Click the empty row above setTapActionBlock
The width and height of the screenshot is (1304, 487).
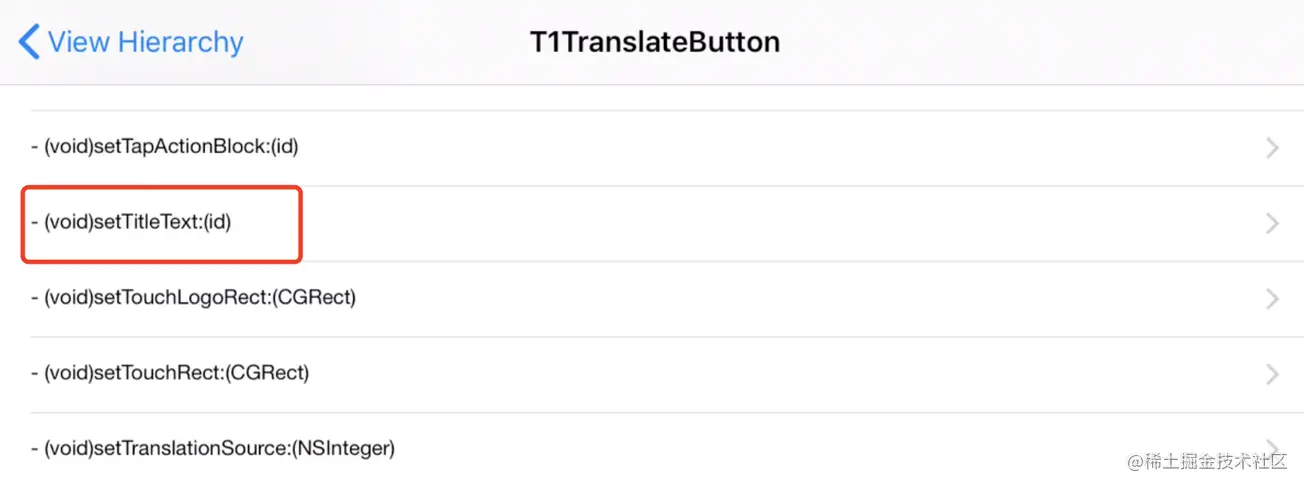click(x=652, y=98)
